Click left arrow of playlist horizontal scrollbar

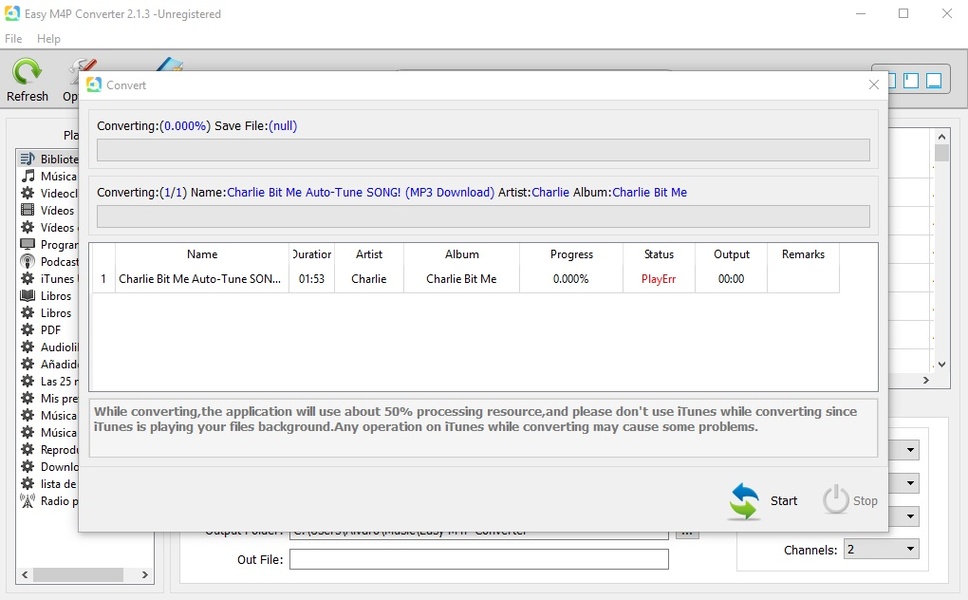pos(25,575)
